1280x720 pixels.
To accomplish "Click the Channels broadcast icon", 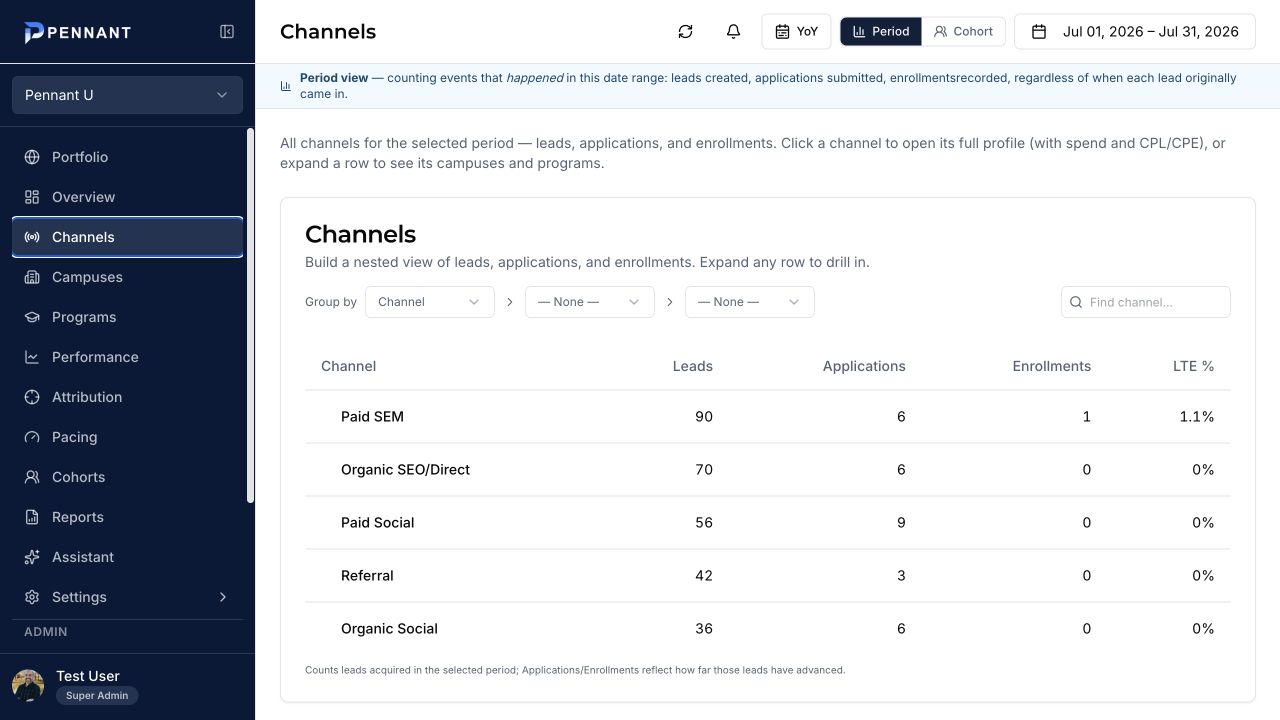I will 32,237.
